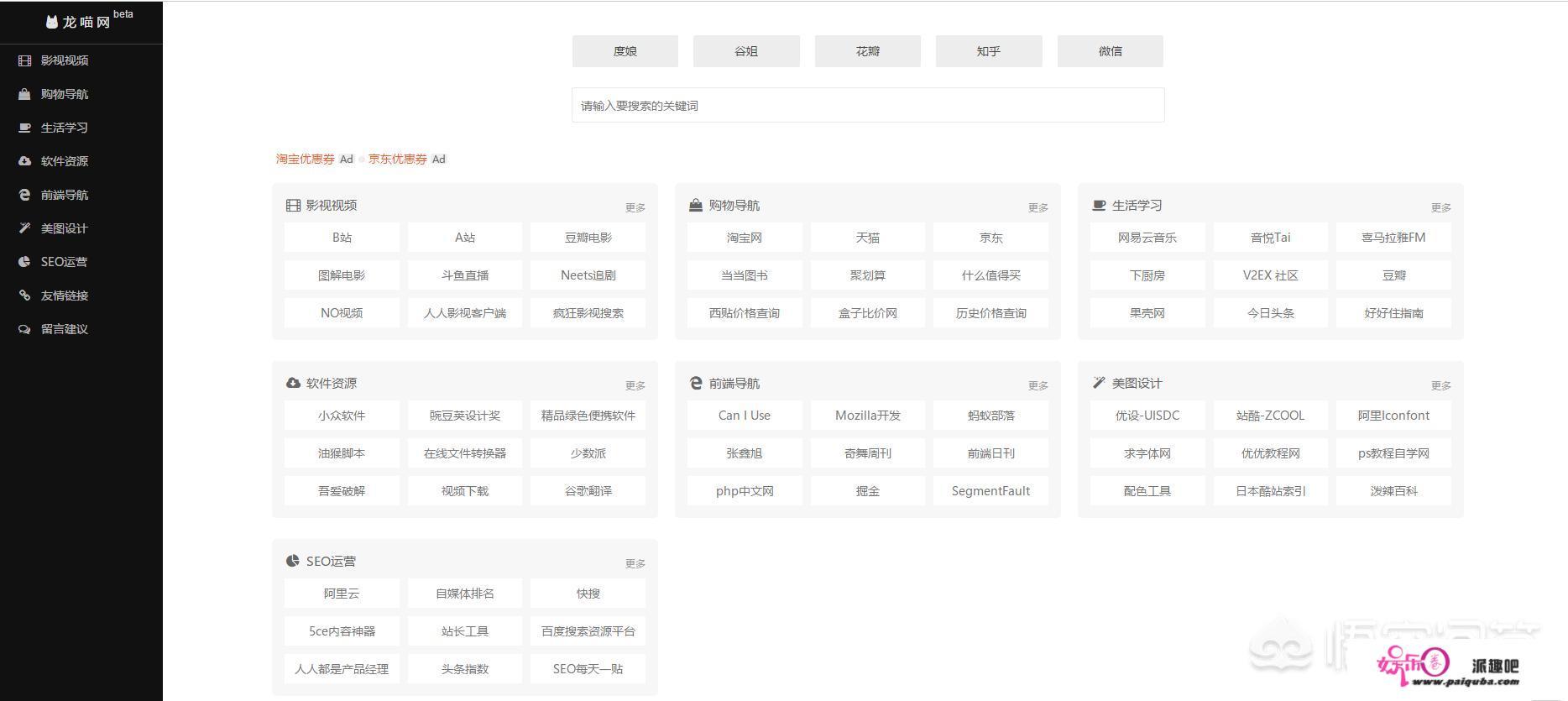The height and width of the screenshot is (701, 1568).
Task: Open the 斗鱼直播 site button
Action: tap(465, 275)
